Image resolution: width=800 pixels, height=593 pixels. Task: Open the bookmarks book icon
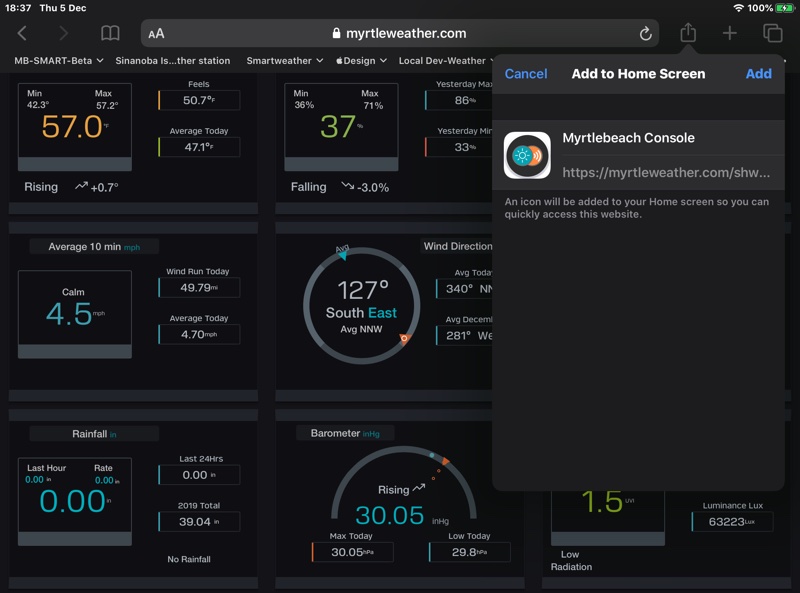[x=110, y=34]
